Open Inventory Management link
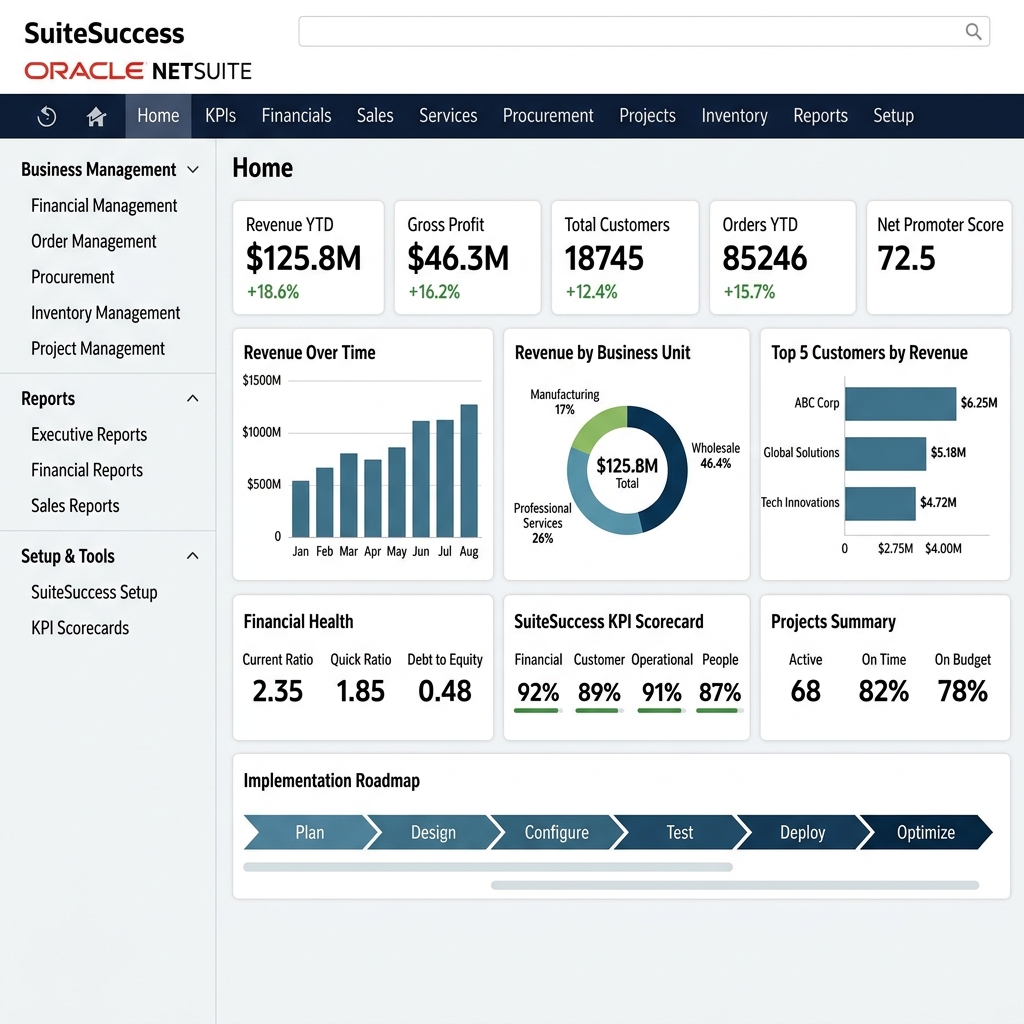 point(105,313)
